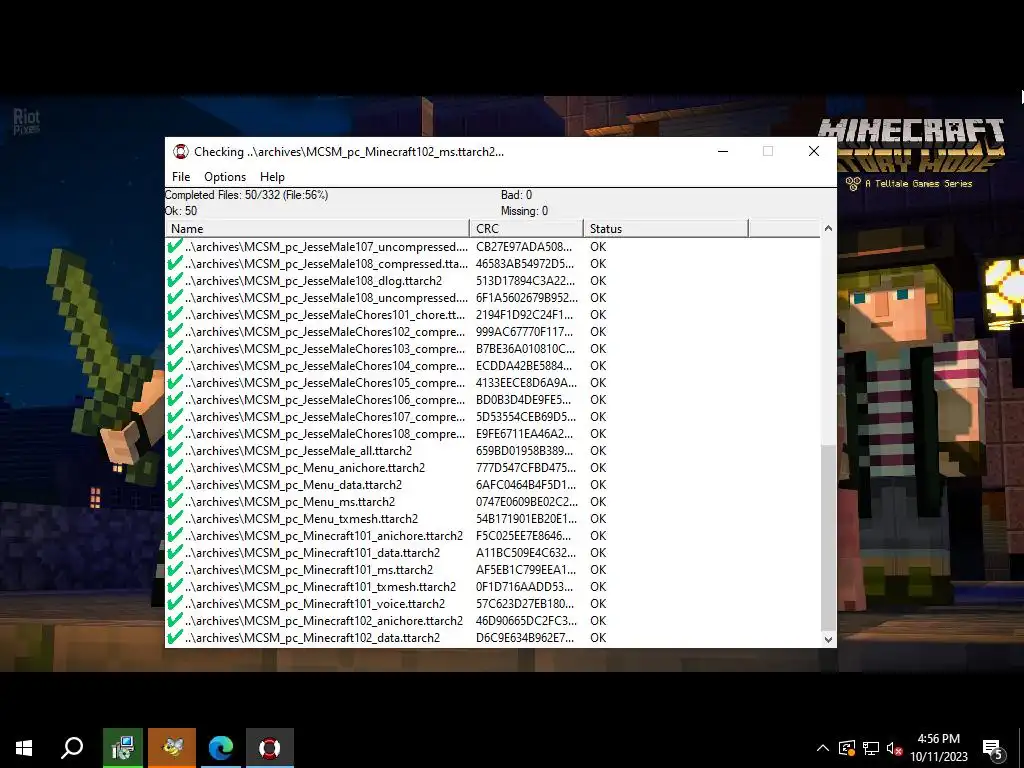Sort by the Name column header

[x=317, y=229]
